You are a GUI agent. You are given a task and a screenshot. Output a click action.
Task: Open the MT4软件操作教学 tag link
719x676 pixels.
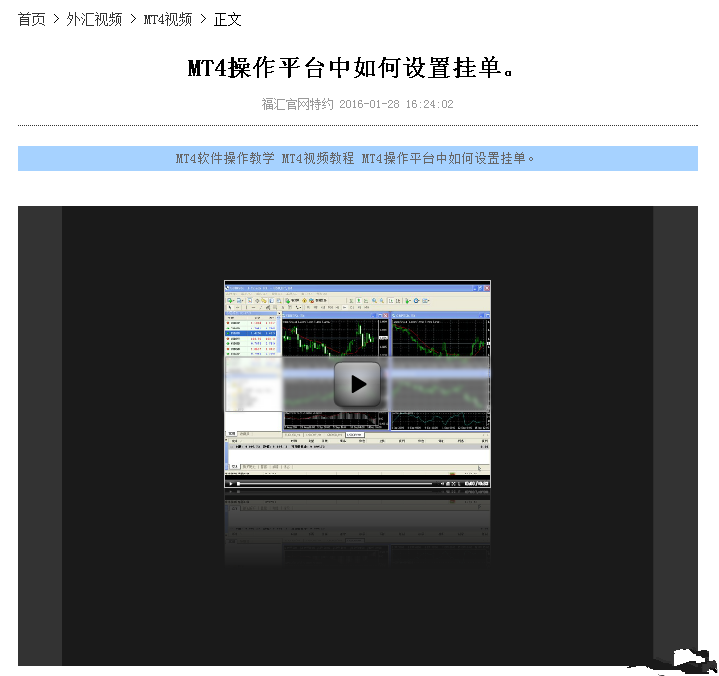(225, 158)
